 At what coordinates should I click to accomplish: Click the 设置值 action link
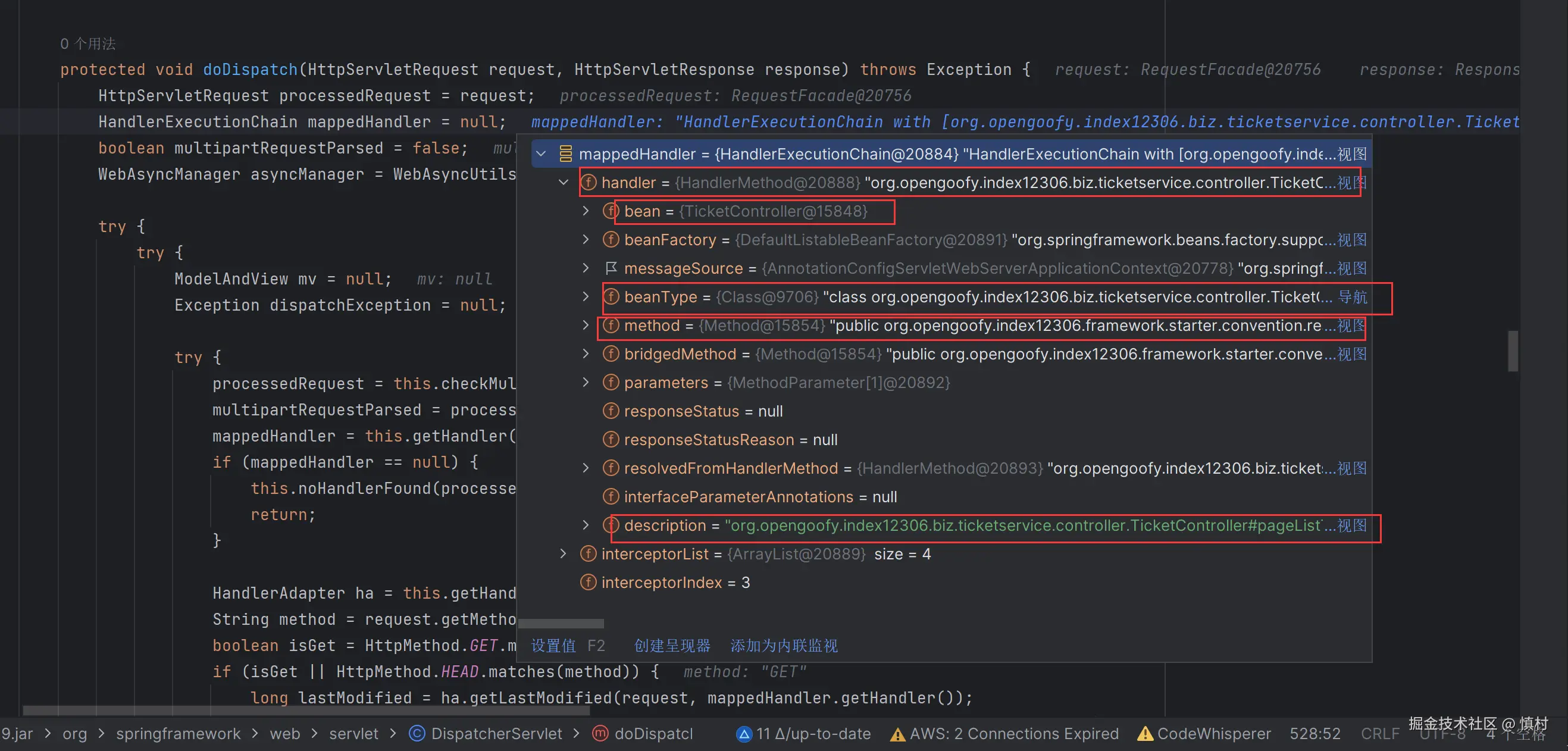(x=553, y=646)
